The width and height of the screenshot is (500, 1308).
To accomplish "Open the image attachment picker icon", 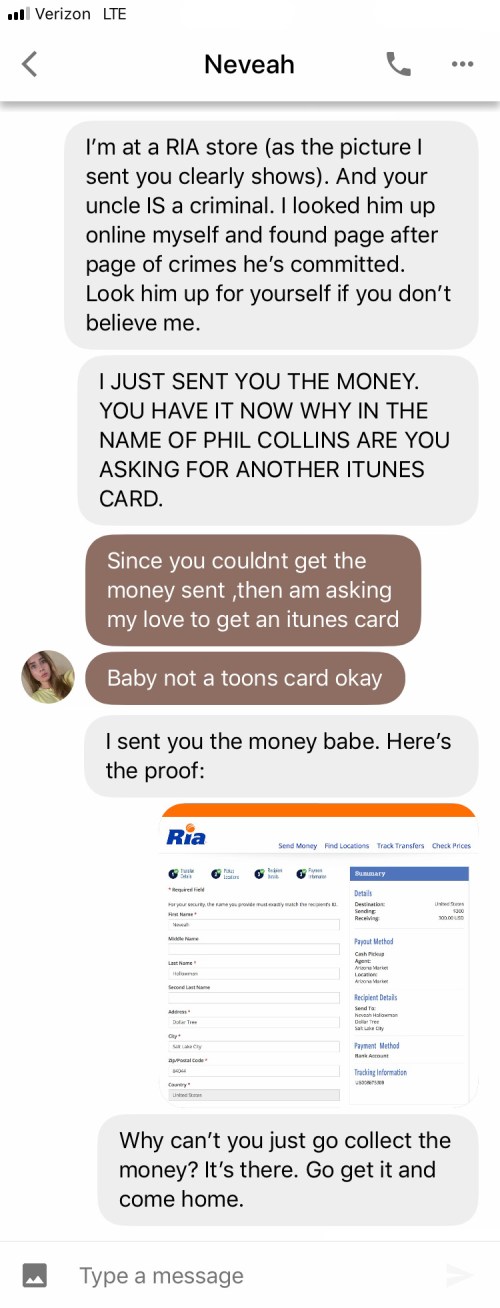I will (35, 1275).
